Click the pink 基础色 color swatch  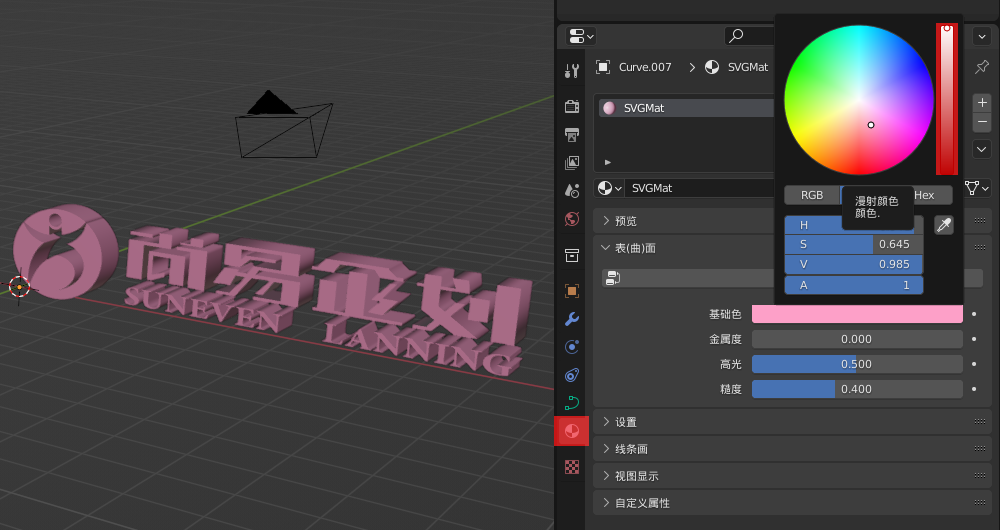(857, 314)
